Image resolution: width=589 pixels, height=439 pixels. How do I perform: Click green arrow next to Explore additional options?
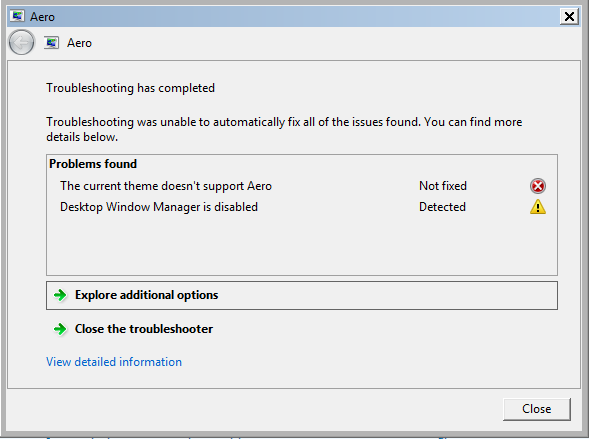pos(60,295)
